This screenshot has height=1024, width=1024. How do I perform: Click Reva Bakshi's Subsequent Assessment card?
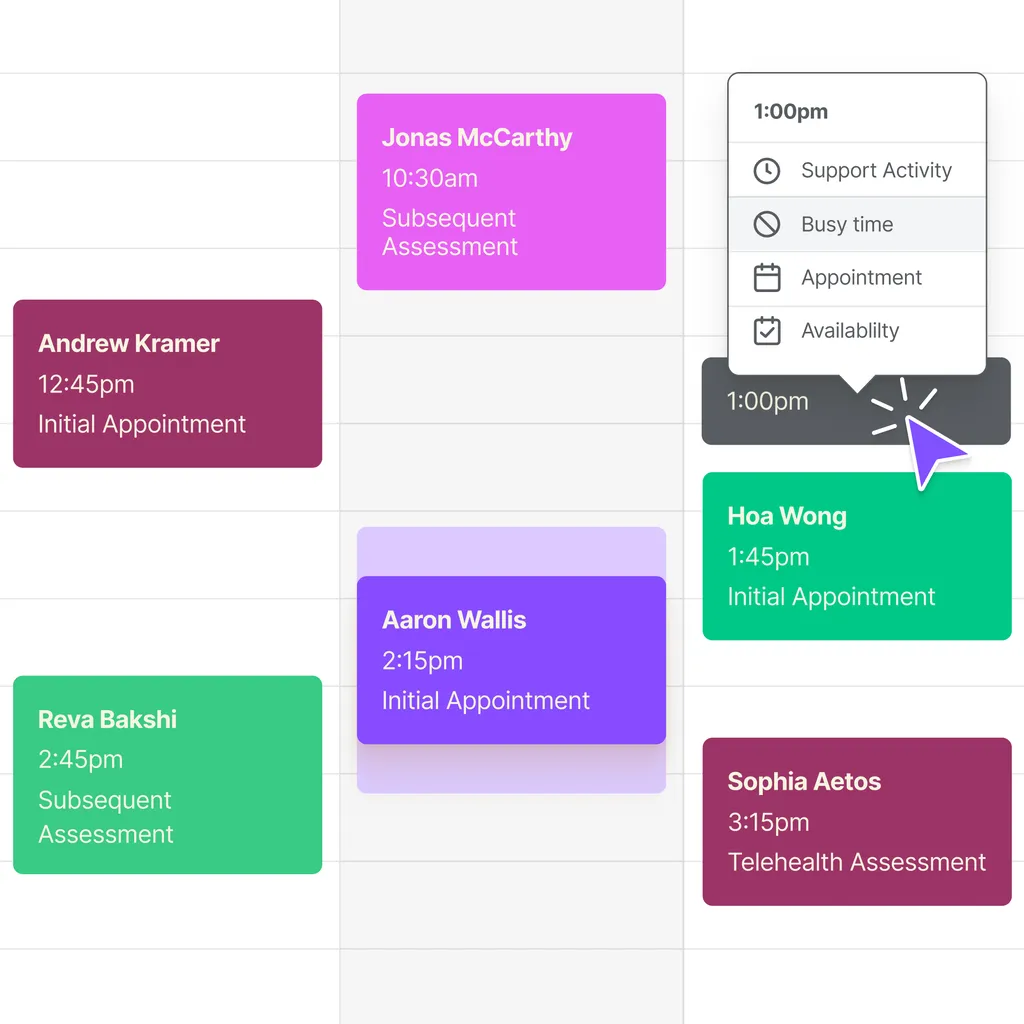(x=166, y=776)
